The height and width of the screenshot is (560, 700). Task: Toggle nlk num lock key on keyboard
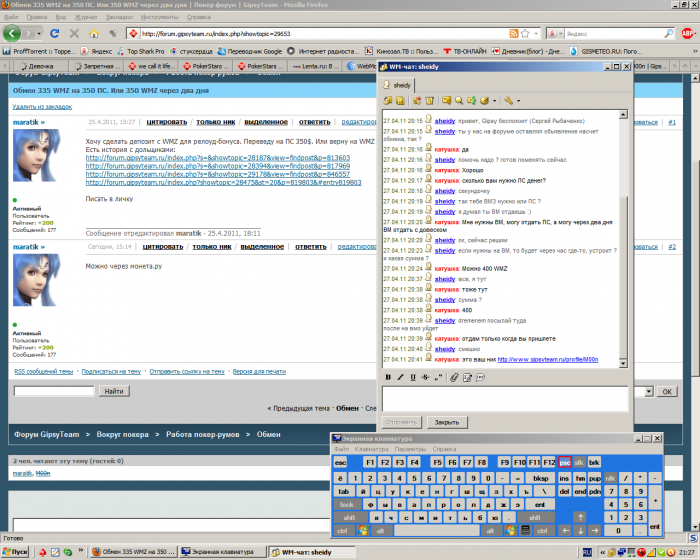[x=610, y=478]
